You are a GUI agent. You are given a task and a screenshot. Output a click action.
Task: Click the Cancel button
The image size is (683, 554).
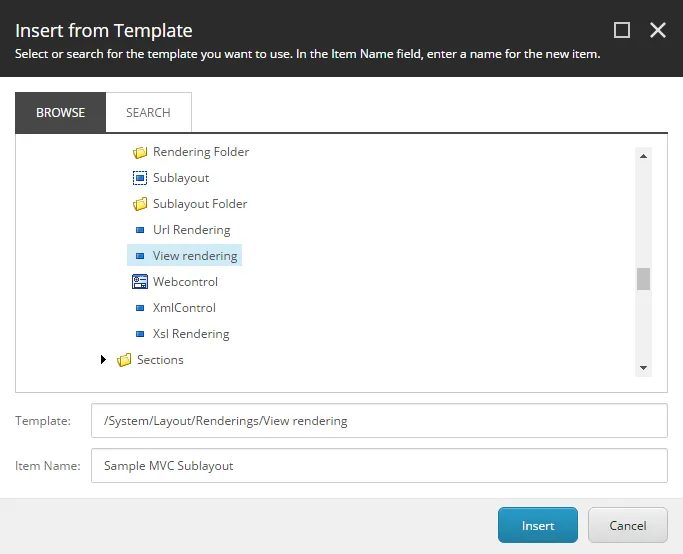[628, 525]
